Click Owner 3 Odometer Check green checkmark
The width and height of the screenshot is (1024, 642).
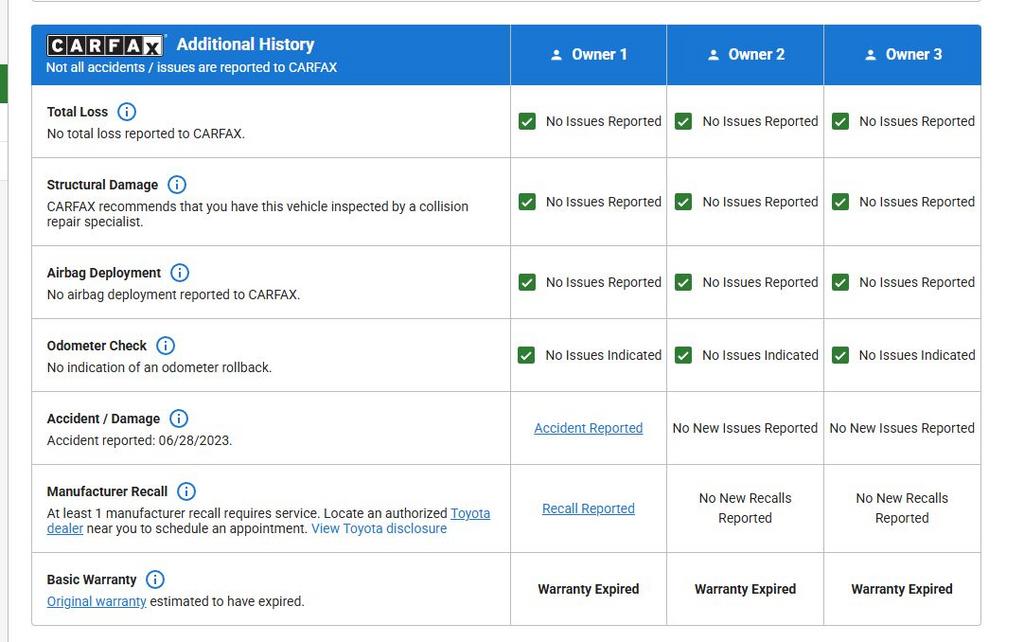[841, 355]
